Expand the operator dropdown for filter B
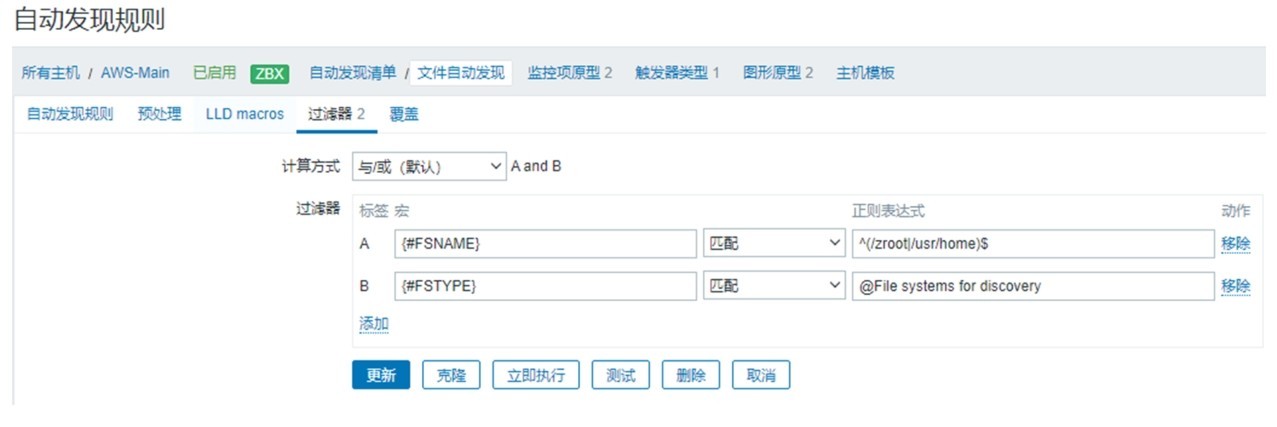 [x=774, y=286]
